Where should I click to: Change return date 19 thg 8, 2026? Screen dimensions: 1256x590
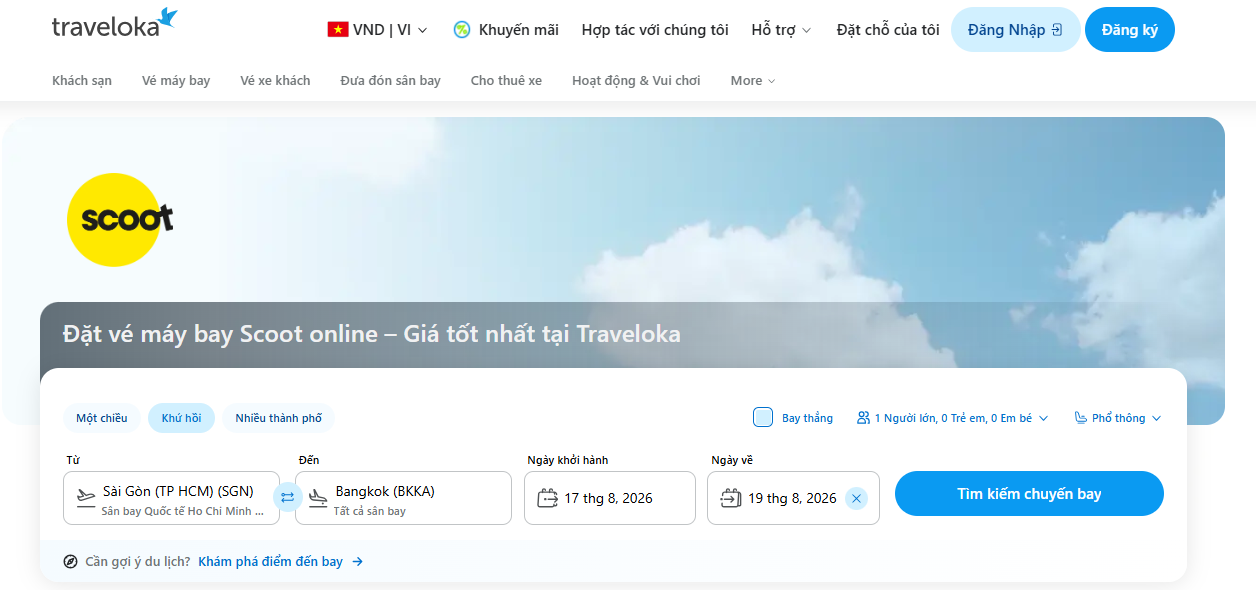tap(793, 498)
